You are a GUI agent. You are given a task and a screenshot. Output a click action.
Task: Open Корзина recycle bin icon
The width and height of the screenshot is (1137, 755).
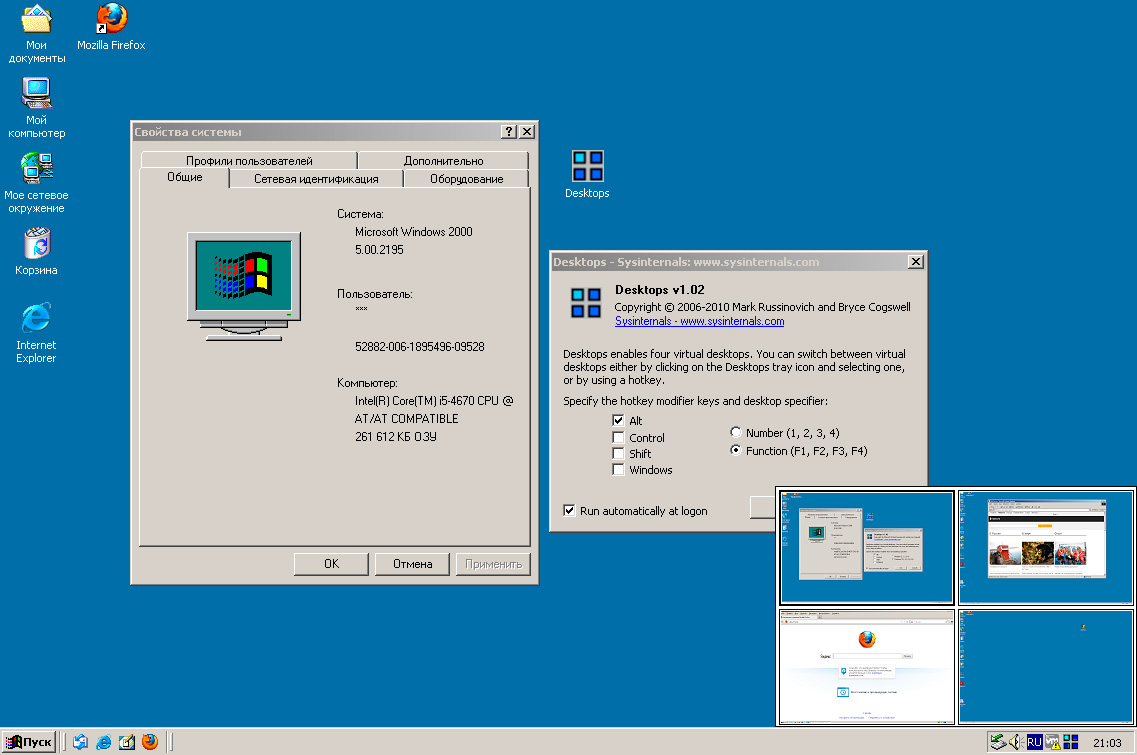(36, 244)
